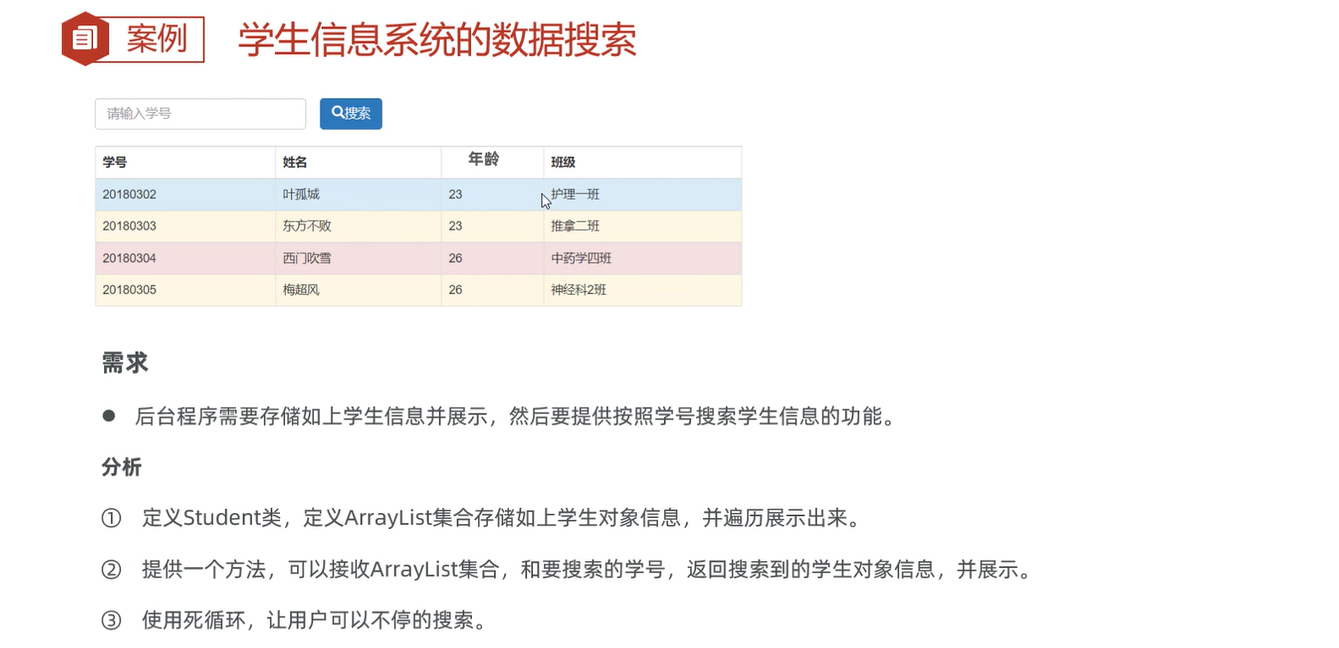Viewport: 1339px width, 648px height.
Task: Click the 分析 heading
Action: (x=121, y=467)
